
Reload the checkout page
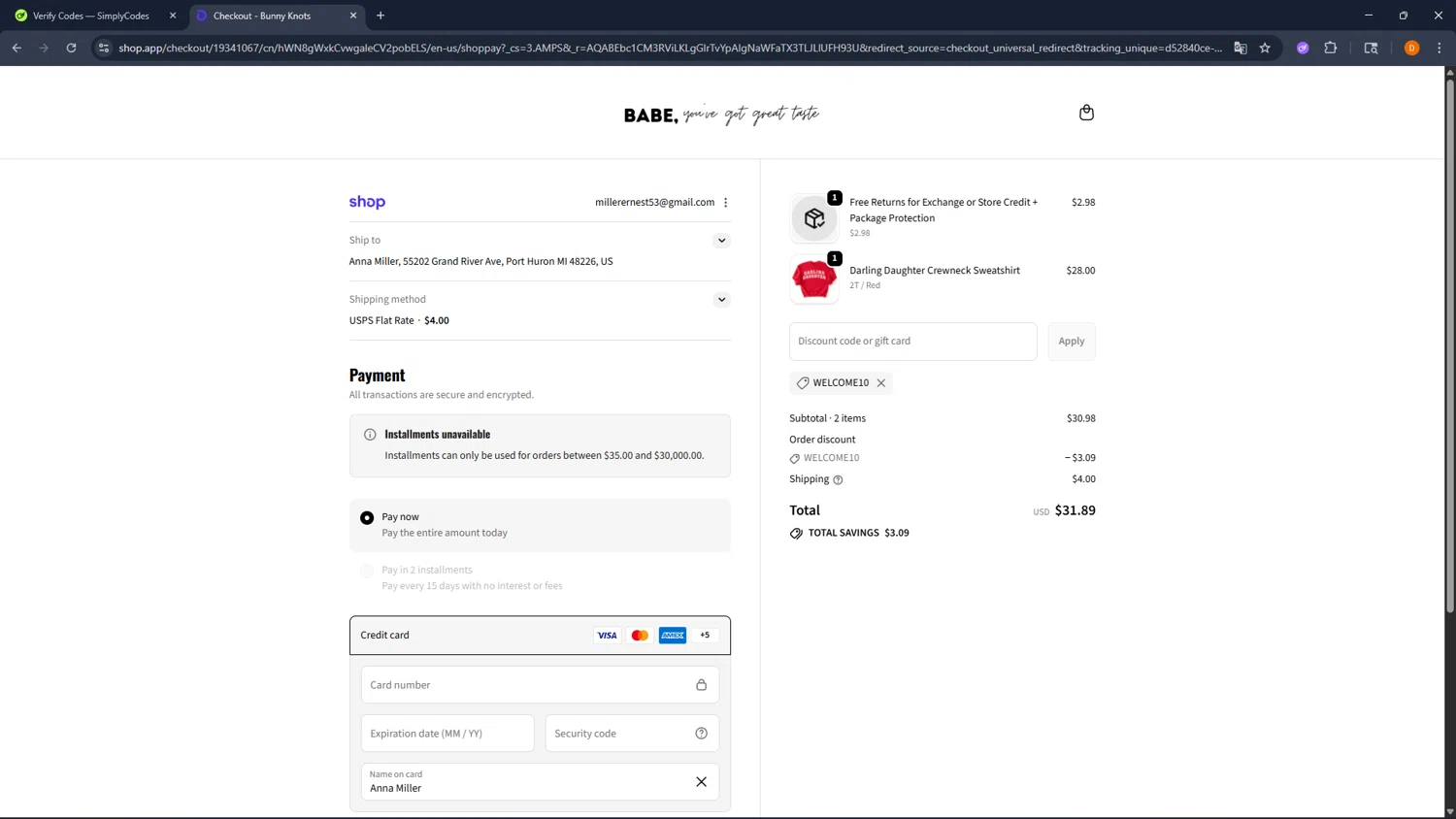coord(71,48)
